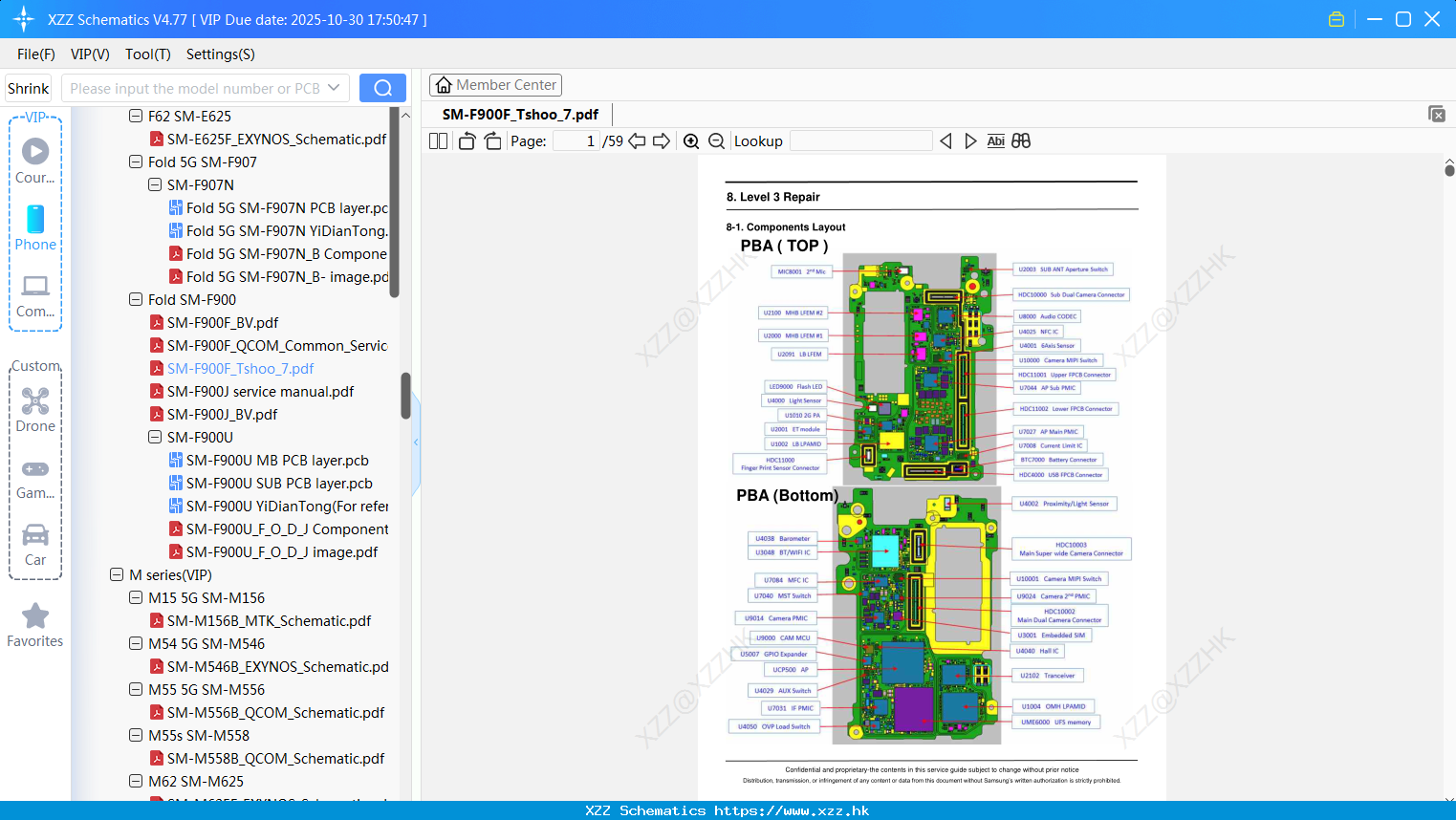Toggle the Abi text match option

tap(995, 140)
